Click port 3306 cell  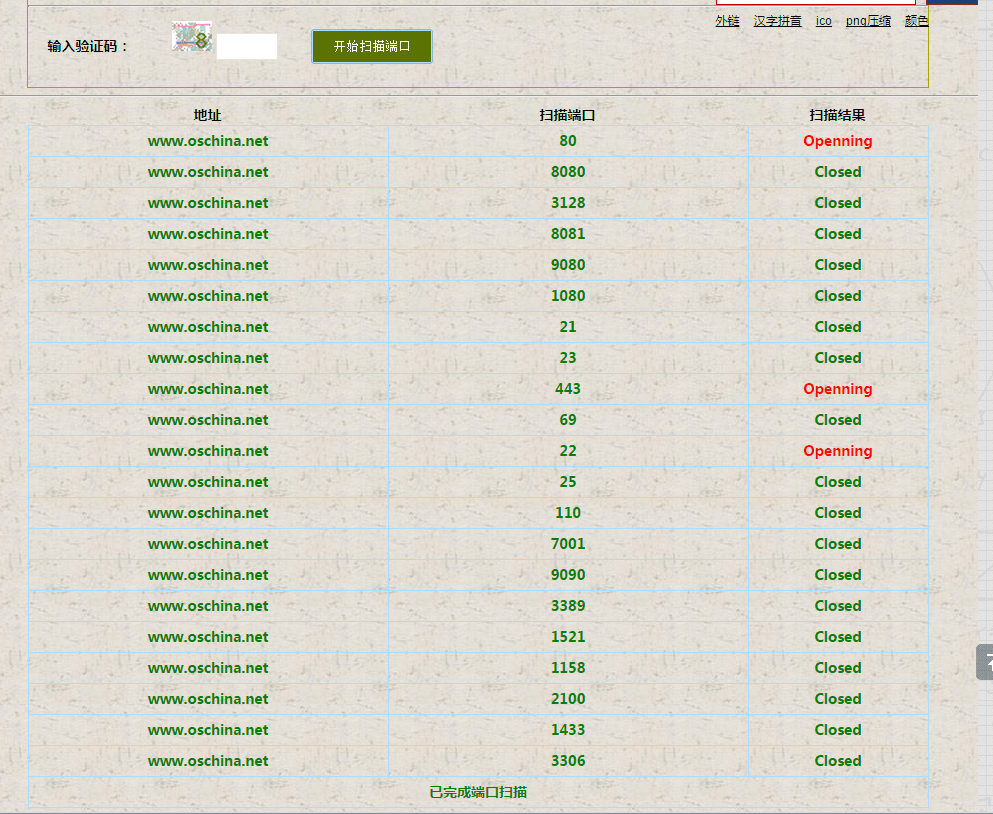point(568,761)
